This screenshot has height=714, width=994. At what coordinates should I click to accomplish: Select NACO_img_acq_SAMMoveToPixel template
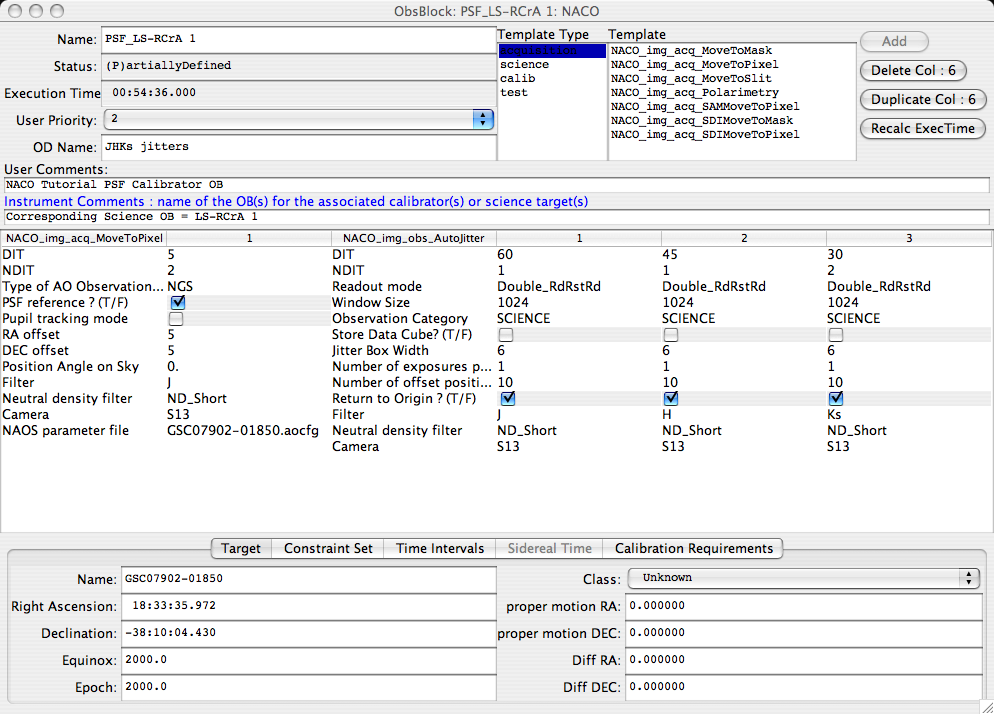pos(732,107)
